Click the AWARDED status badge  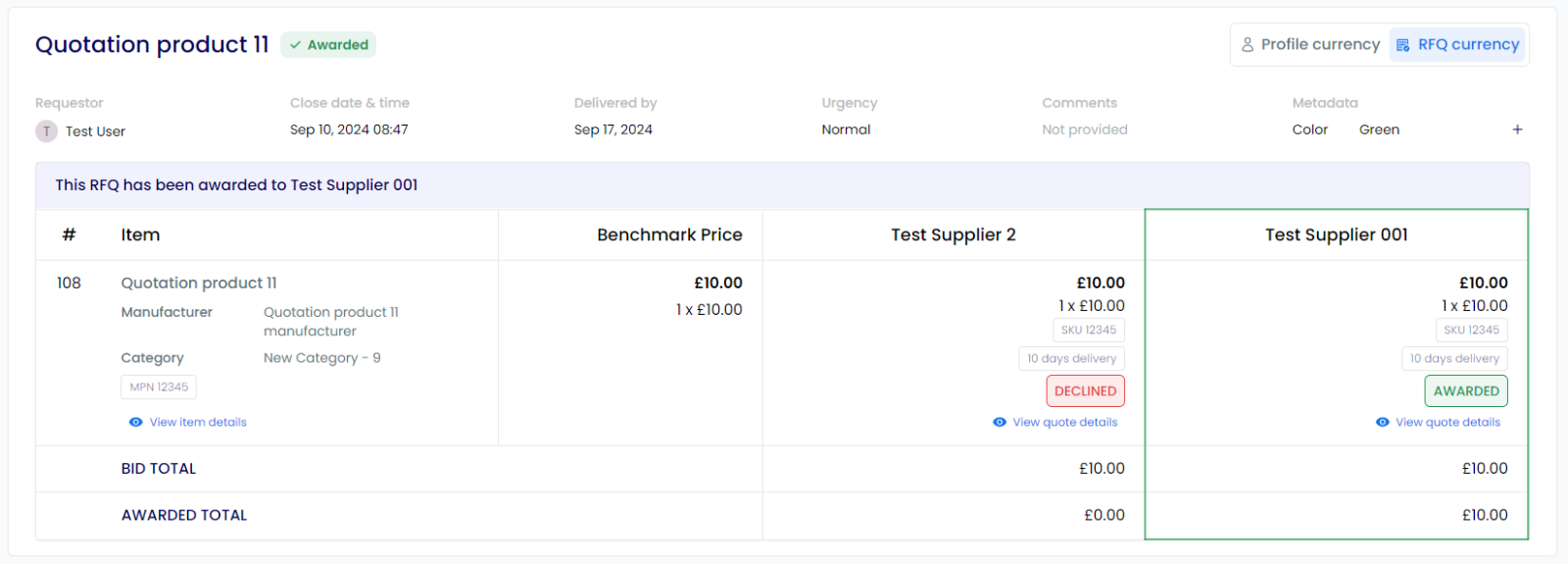click(1466, 391)
